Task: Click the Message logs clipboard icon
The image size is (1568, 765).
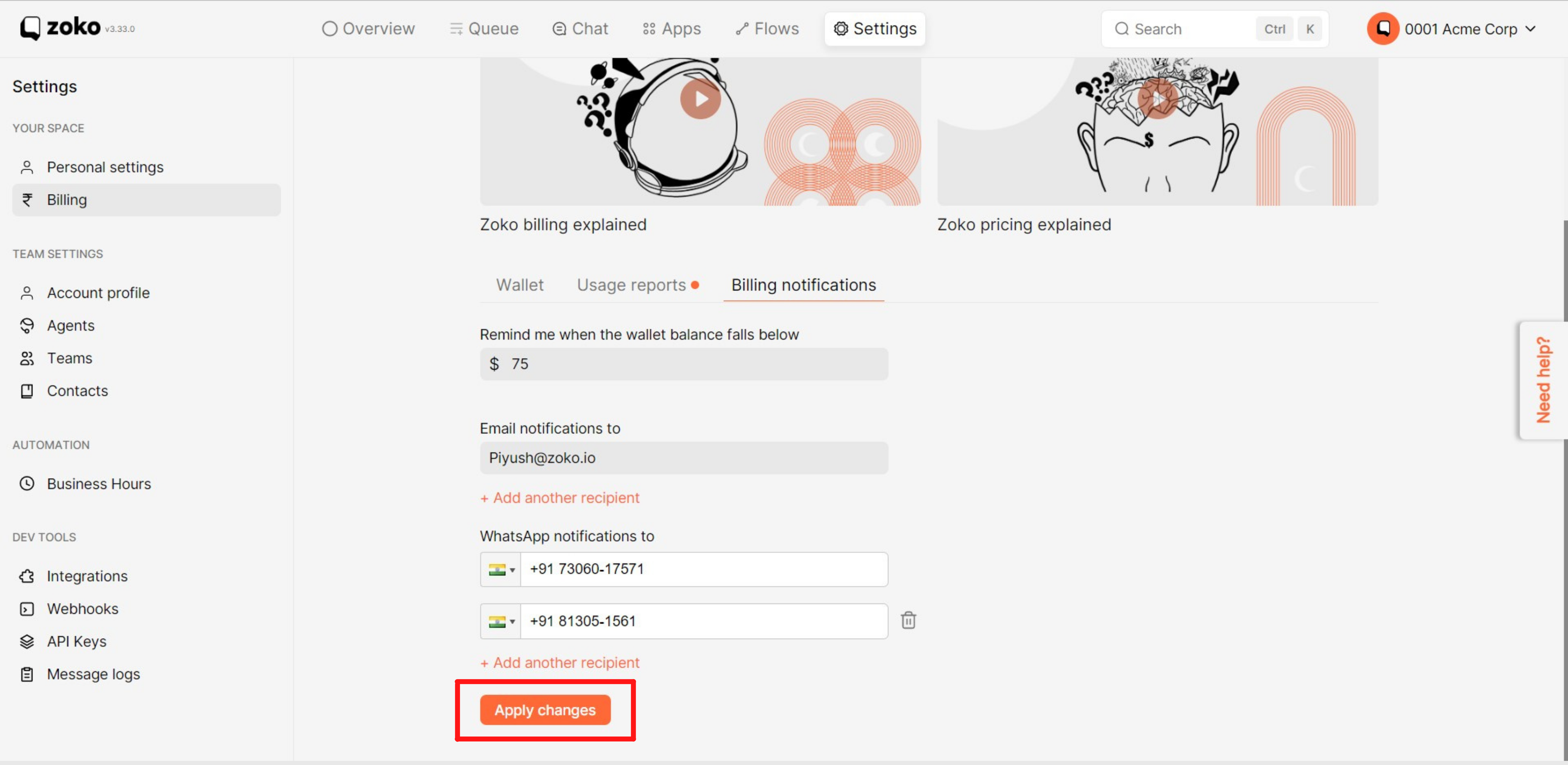Action: click(x=27, y=674)
